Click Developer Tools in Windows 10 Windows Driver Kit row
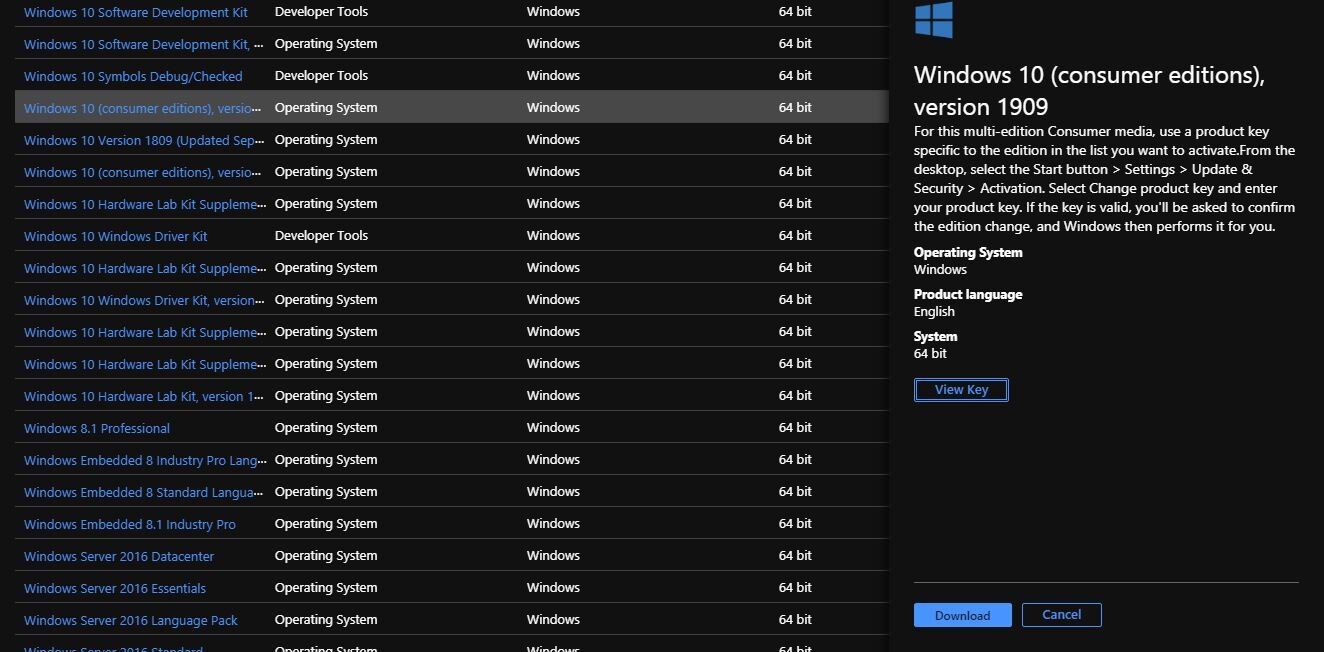The width and height of the screenshot is (1324, 652). click(x=321, y=235)
